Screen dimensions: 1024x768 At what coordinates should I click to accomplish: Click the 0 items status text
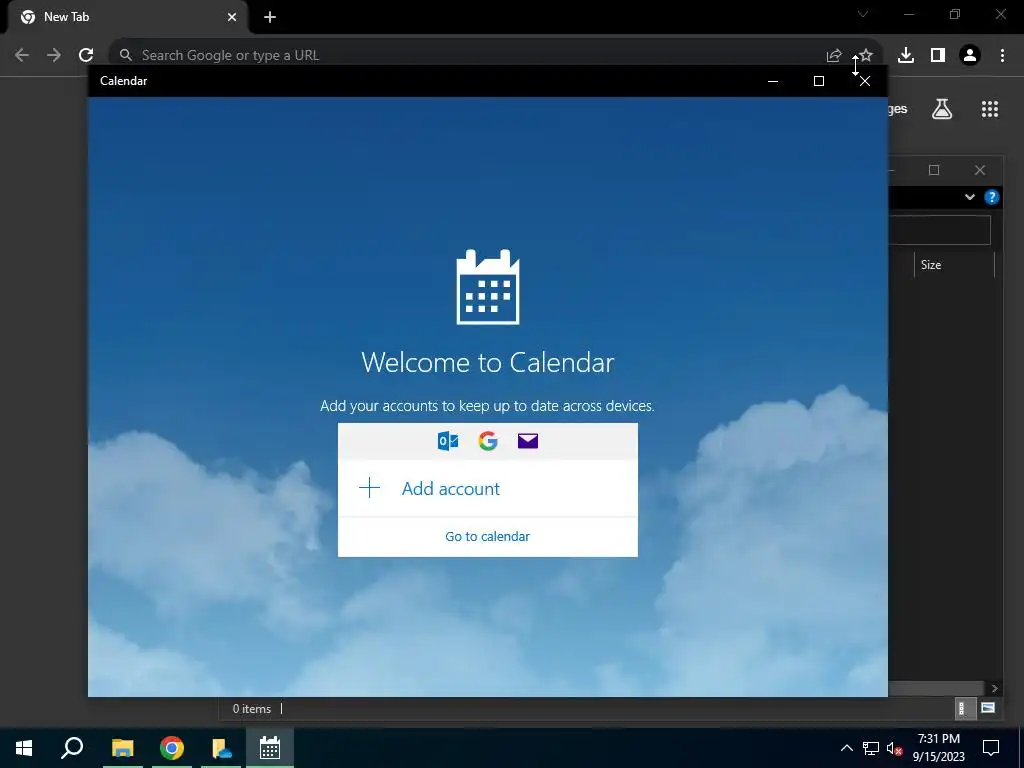pos(251,709)
